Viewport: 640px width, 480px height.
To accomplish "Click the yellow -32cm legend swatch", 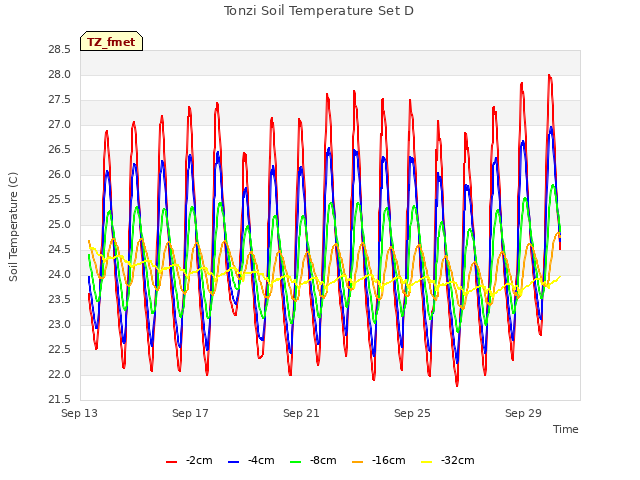I will (427, 462).
